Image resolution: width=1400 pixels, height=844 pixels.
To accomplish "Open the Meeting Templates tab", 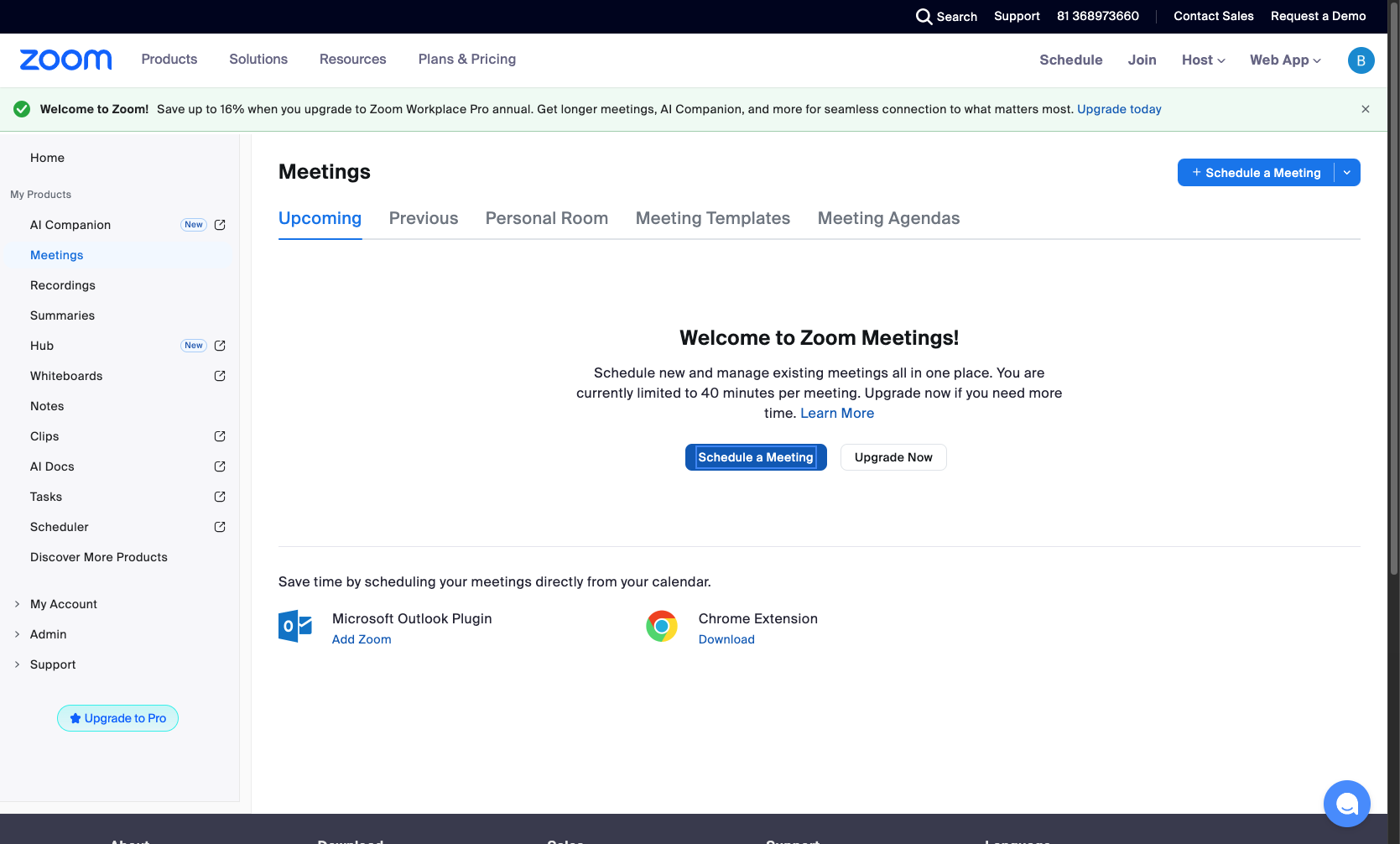I will tap(713, 218).
